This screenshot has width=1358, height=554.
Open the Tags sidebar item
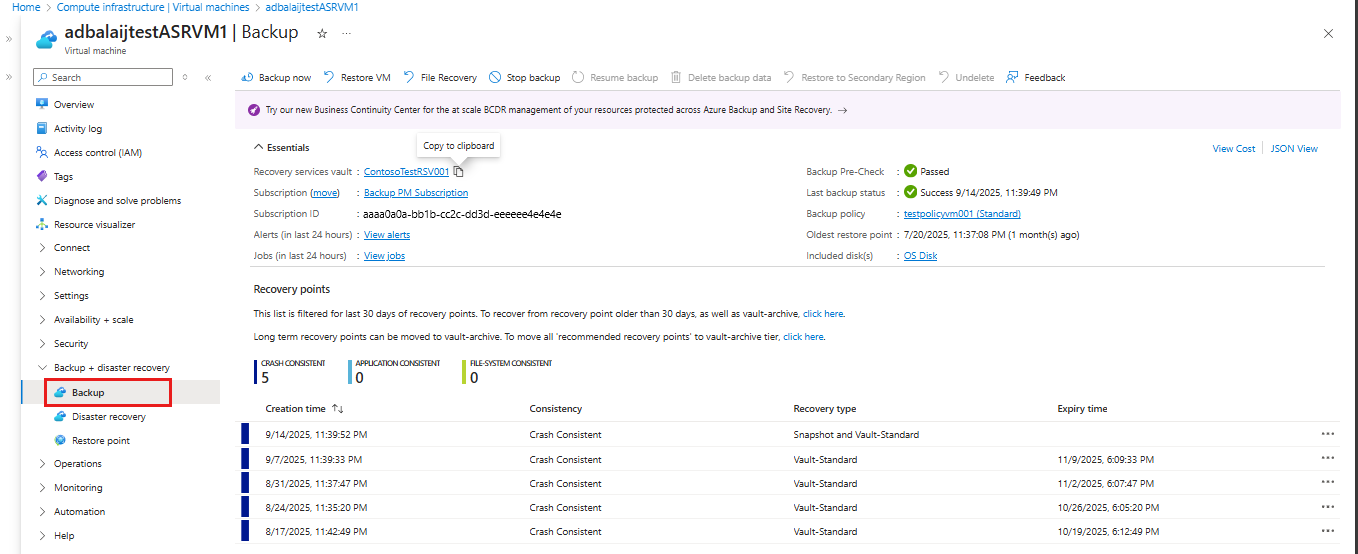[x=63, y=177]
